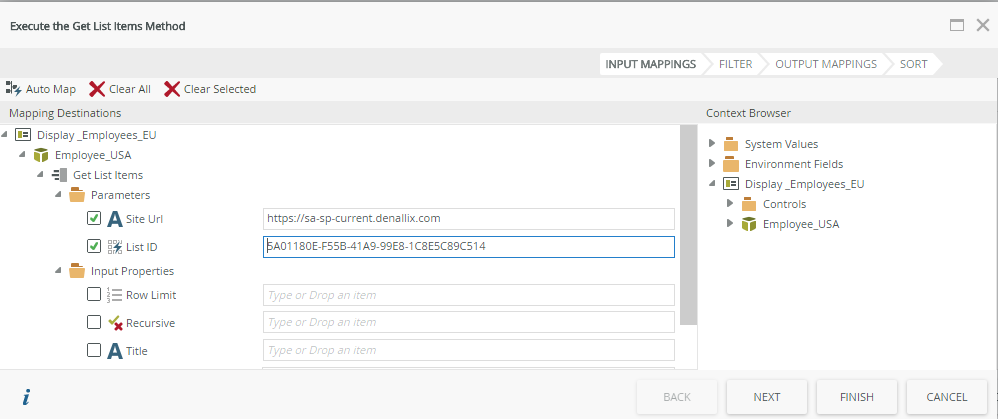Click the NEXT button
Viewport: 998px width, 419px height.
coord(767,397)
